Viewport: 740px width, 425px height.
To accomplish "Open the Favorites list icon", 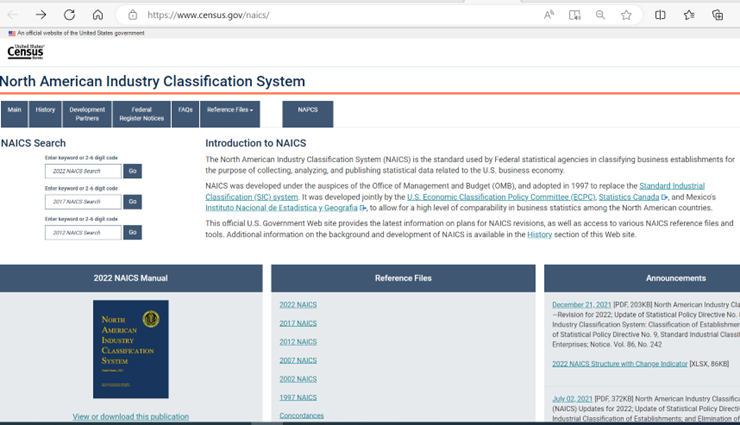I will 689,15.
